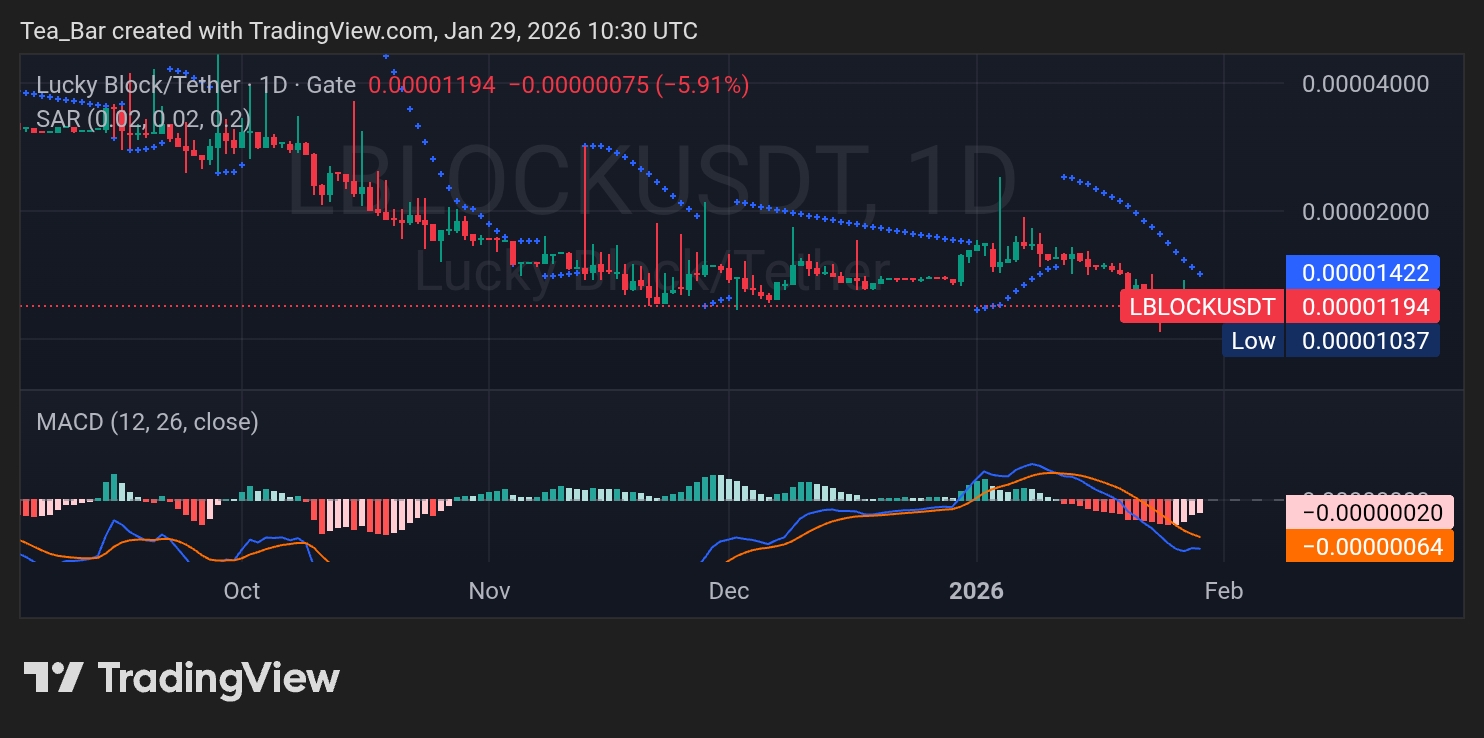Screen dimensions: 1484x738
Task: Click the low price value 0.00001037
Action: click(x=1362, y=341)
